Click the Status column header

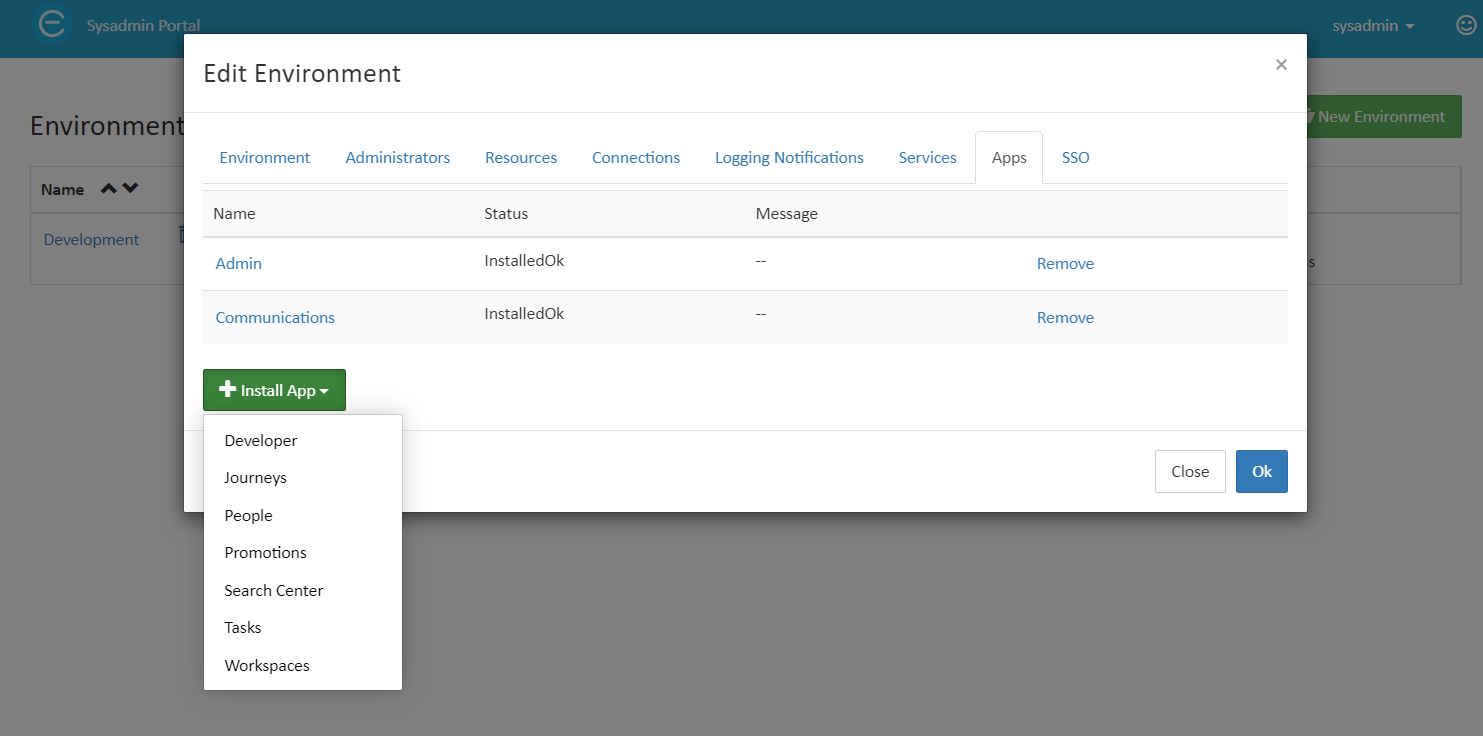506,214
